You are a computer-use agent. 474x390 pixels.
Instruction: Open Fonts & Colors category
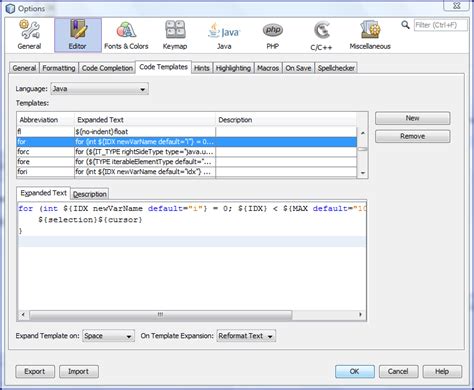click(x=126, y=35)
